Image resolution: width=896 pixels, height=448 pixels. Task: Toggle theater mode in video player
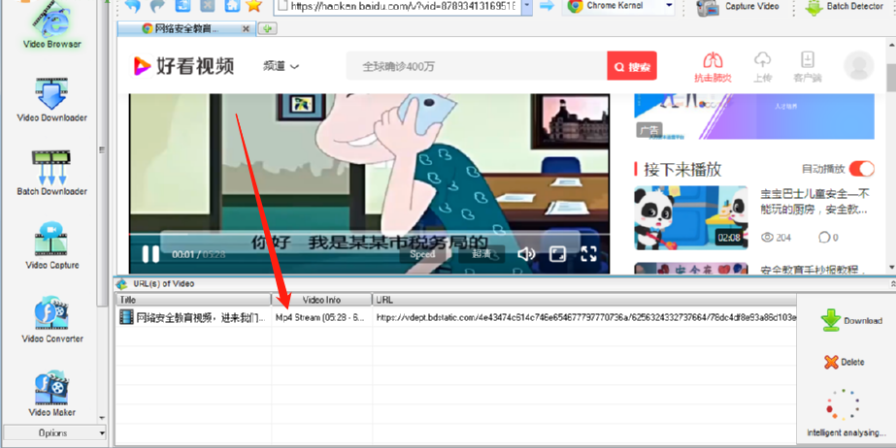[x=557, y=254]
